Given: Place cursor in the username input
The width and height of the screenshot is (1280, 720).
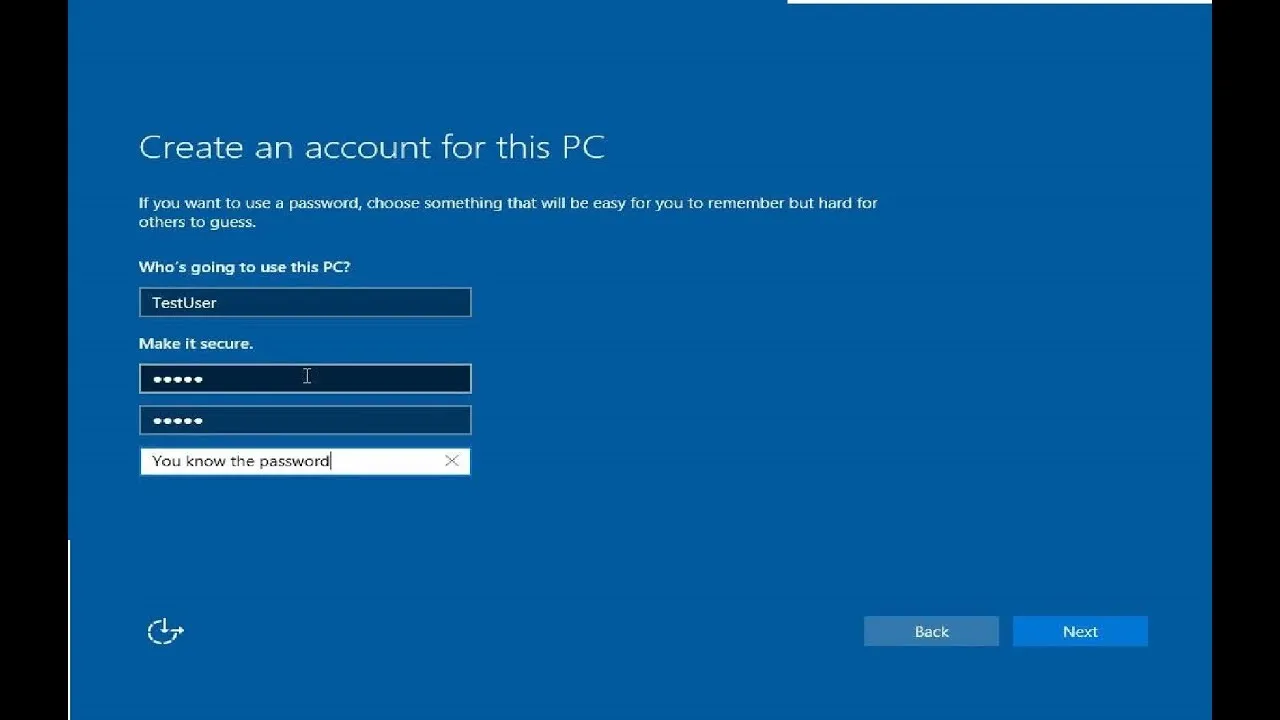Looking at the screenshot, I should (x=305, y=302).
